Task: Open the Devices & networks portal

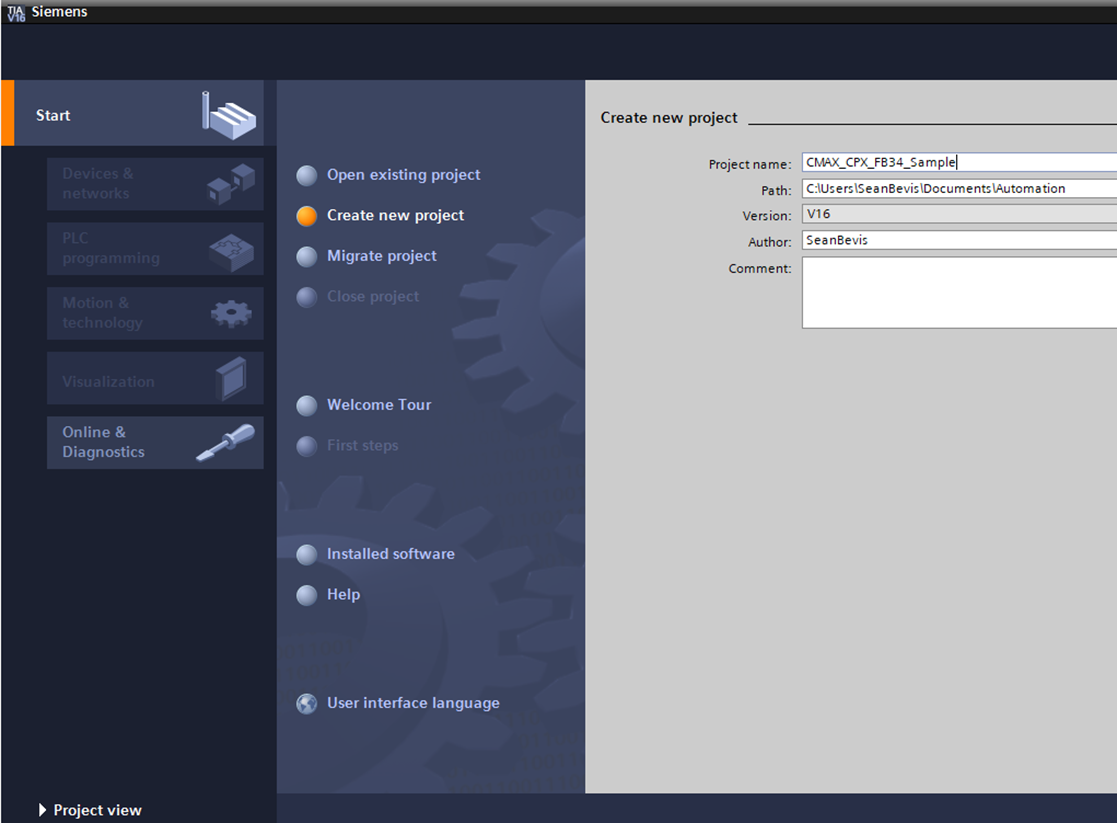Action: pyautogui.click(x=155, y=184)
